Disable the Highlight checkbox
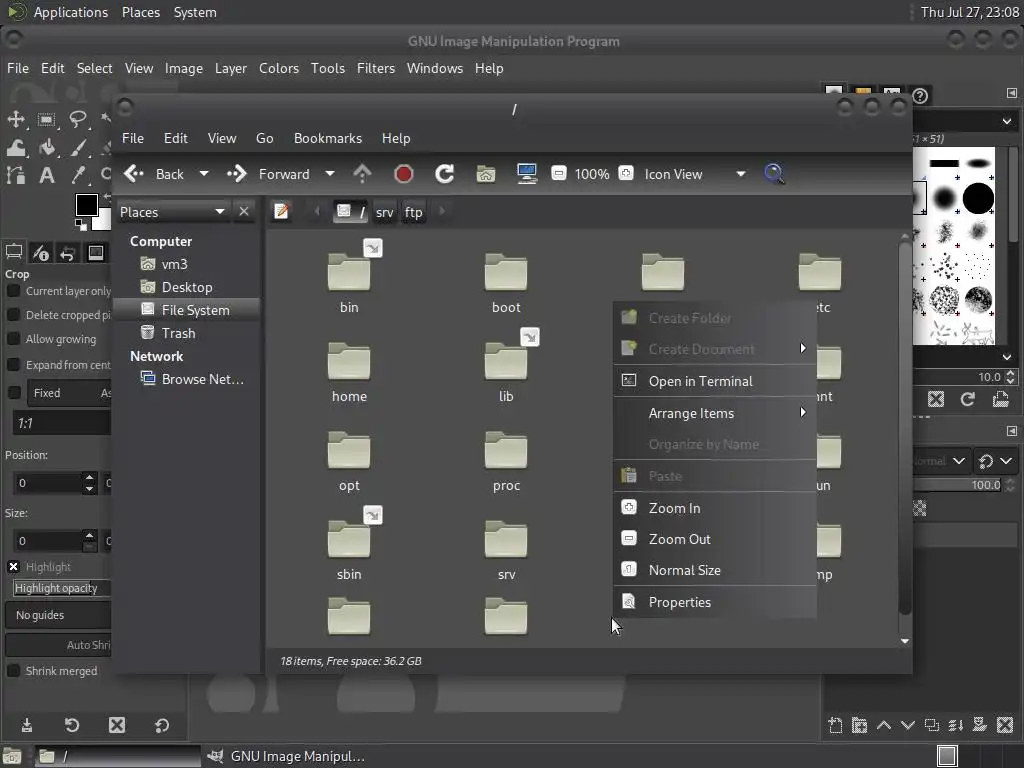This screenshot has height=768, width=1024. [13, 566]
